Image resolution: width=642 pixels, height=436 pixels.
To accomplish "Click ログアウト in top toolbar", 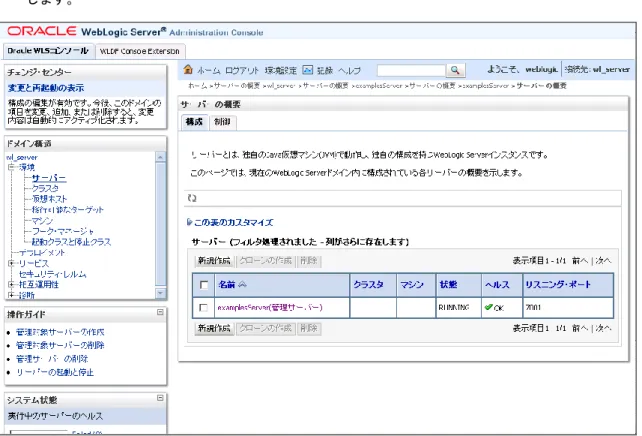I will (x=242, y=70).
